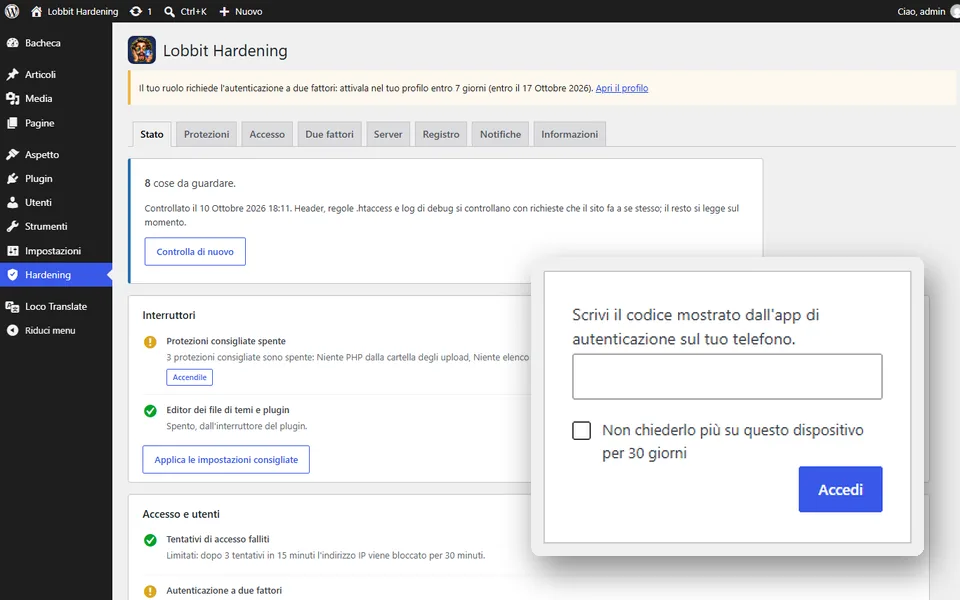Image resolution: width=960 pixels, height=600 pixels.
Task: Tick 'Non chiederlo più su questo dispositivo' checkbox
Action: click(582, 430)
